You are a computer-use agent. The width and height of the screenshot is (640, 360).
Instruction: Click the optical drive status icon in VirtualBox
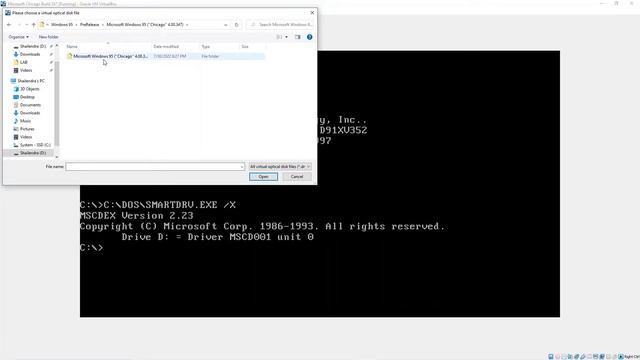[558, 357]
